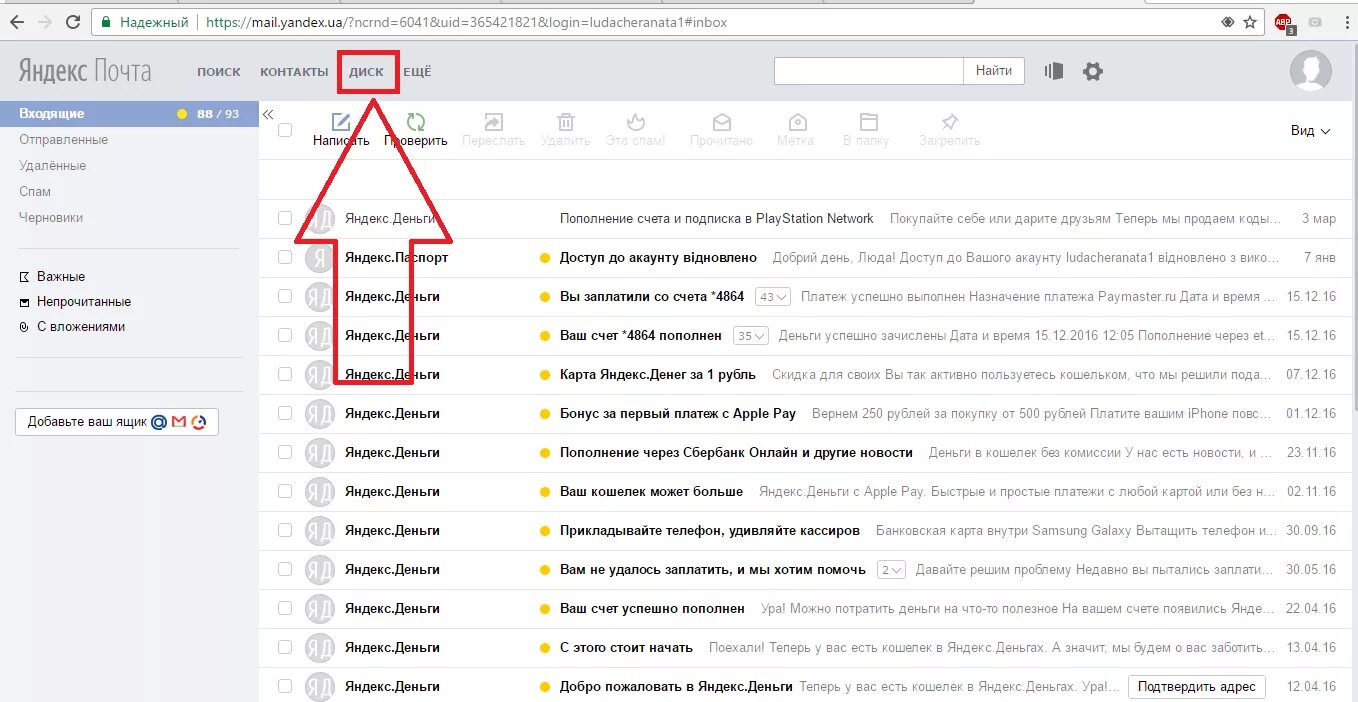The image size is (1358, 702).
Task: Show Непрочитанные messages filter
Action: 75,301
